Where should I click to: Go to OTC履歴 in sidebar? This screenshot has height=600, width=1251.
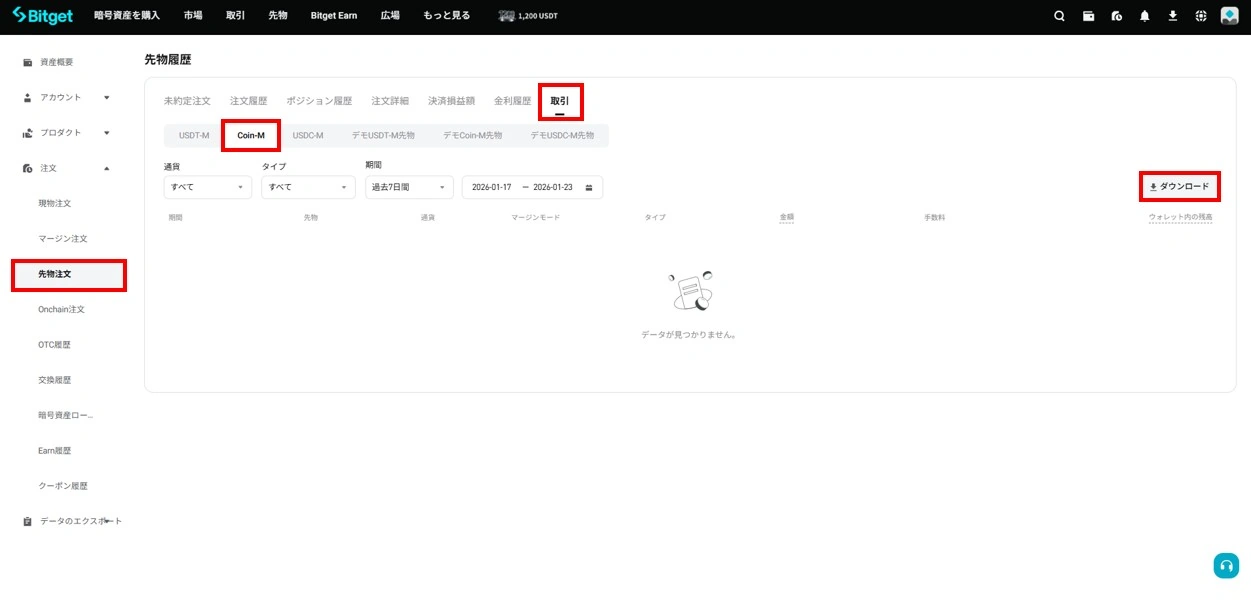[55, 345]
